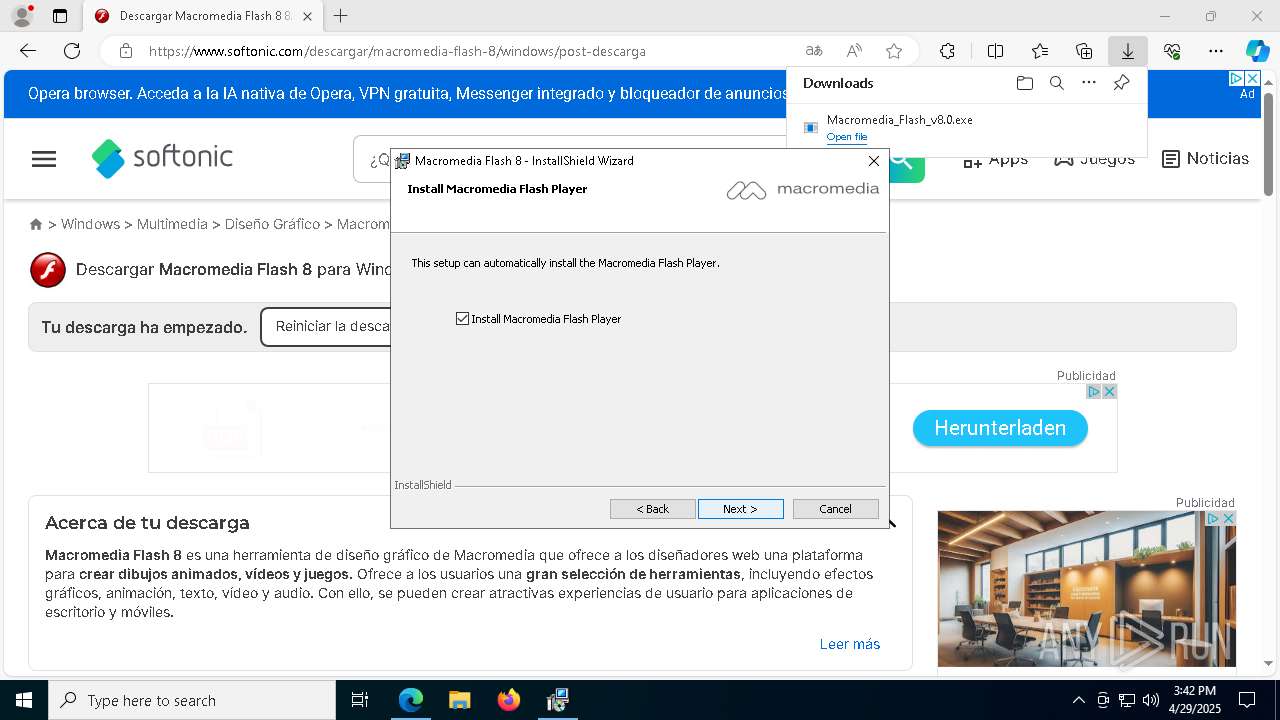1280x720 pixels.
Task: Open the tab actions menu icon
Action: pos(60,16)
